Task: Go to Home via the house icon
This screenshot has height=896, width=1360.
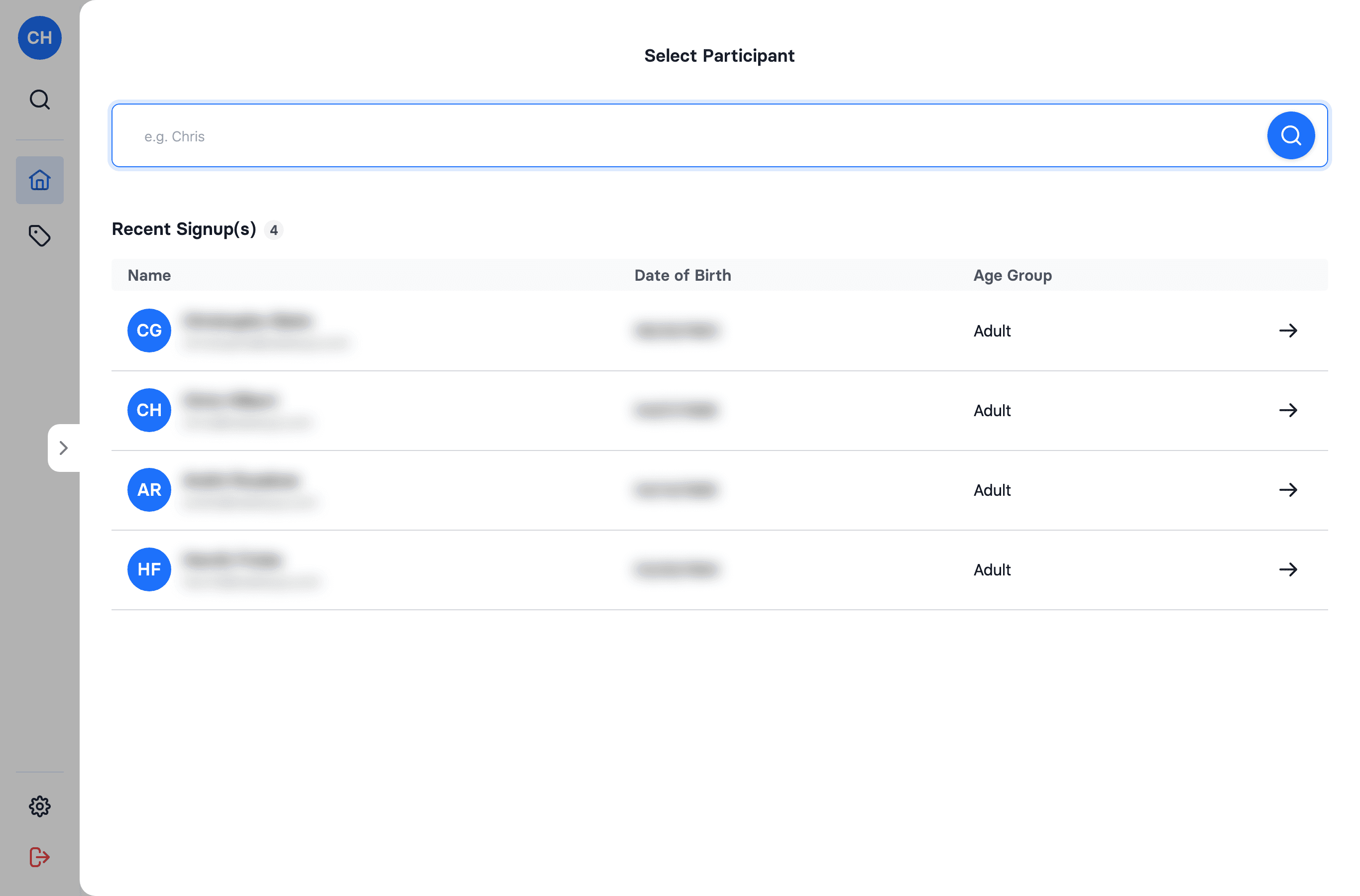Action: pyautogui.click(x=39, y=180)
